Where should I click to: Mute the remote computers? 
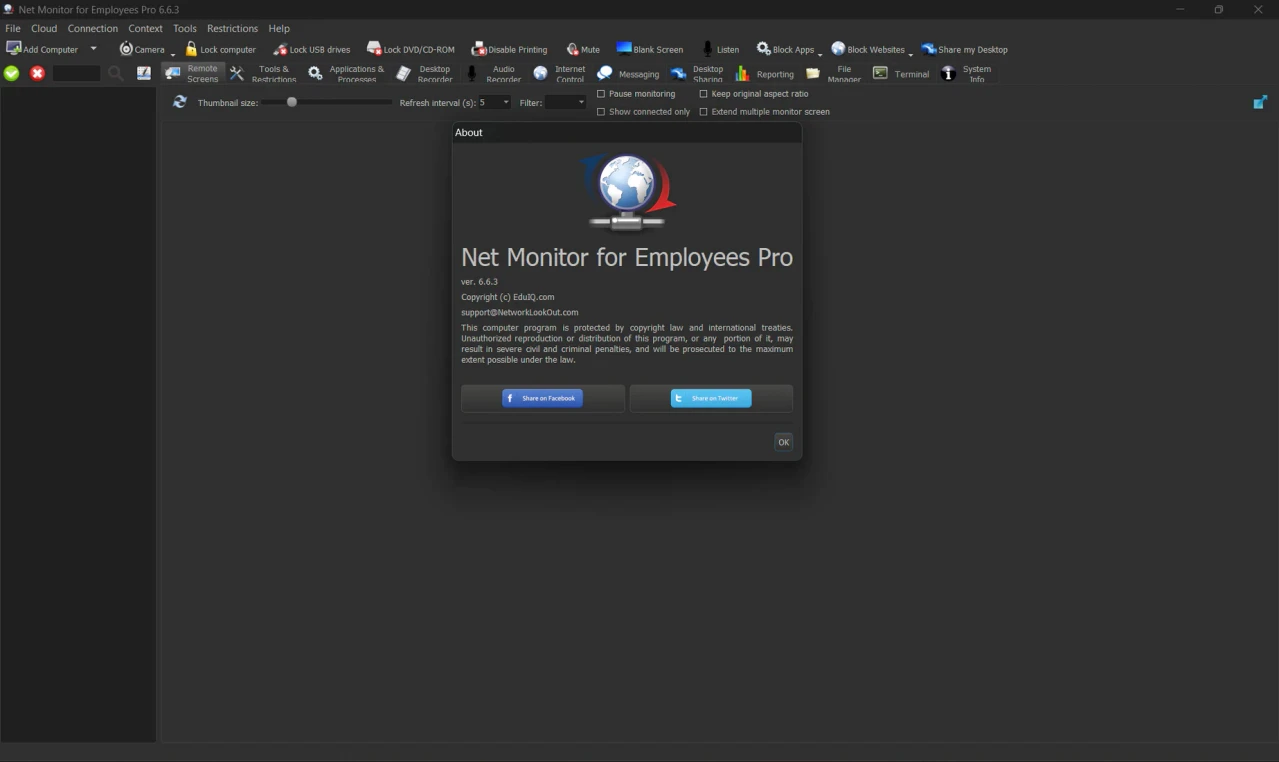pos(583,49)
